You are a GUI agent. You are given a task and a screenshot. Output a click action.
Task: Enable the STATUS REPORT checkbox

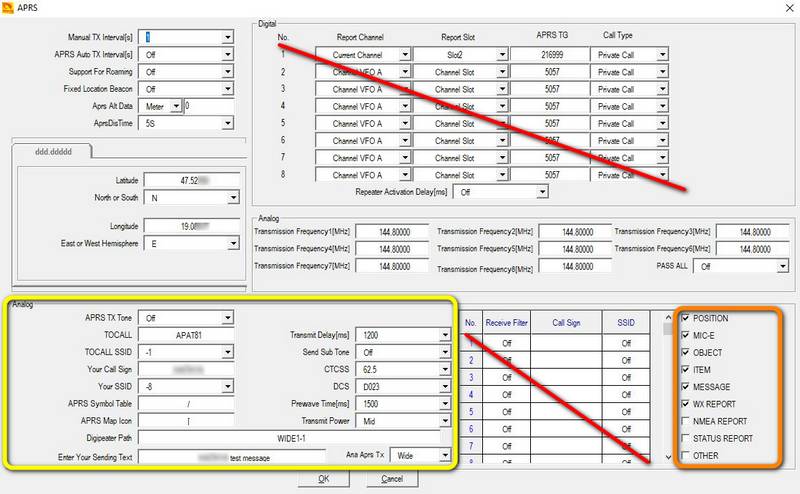point(685,438)
